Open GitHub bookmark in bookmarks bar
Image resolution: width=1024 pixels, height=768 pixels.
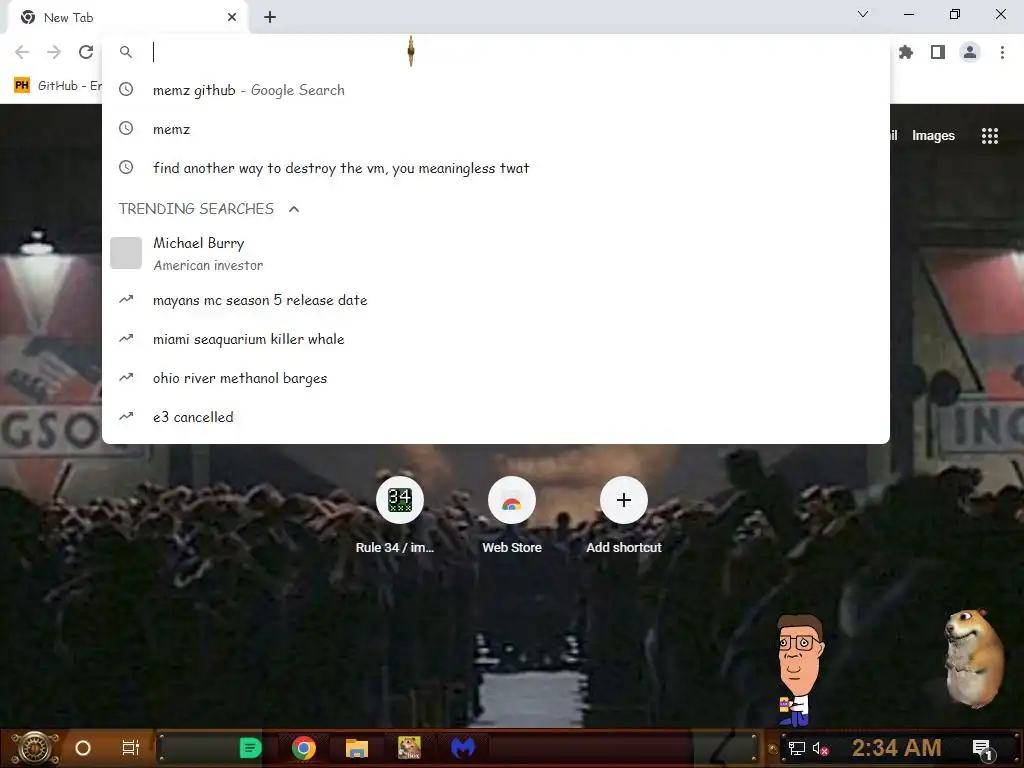pyautogui.click(x=57, y=86)
